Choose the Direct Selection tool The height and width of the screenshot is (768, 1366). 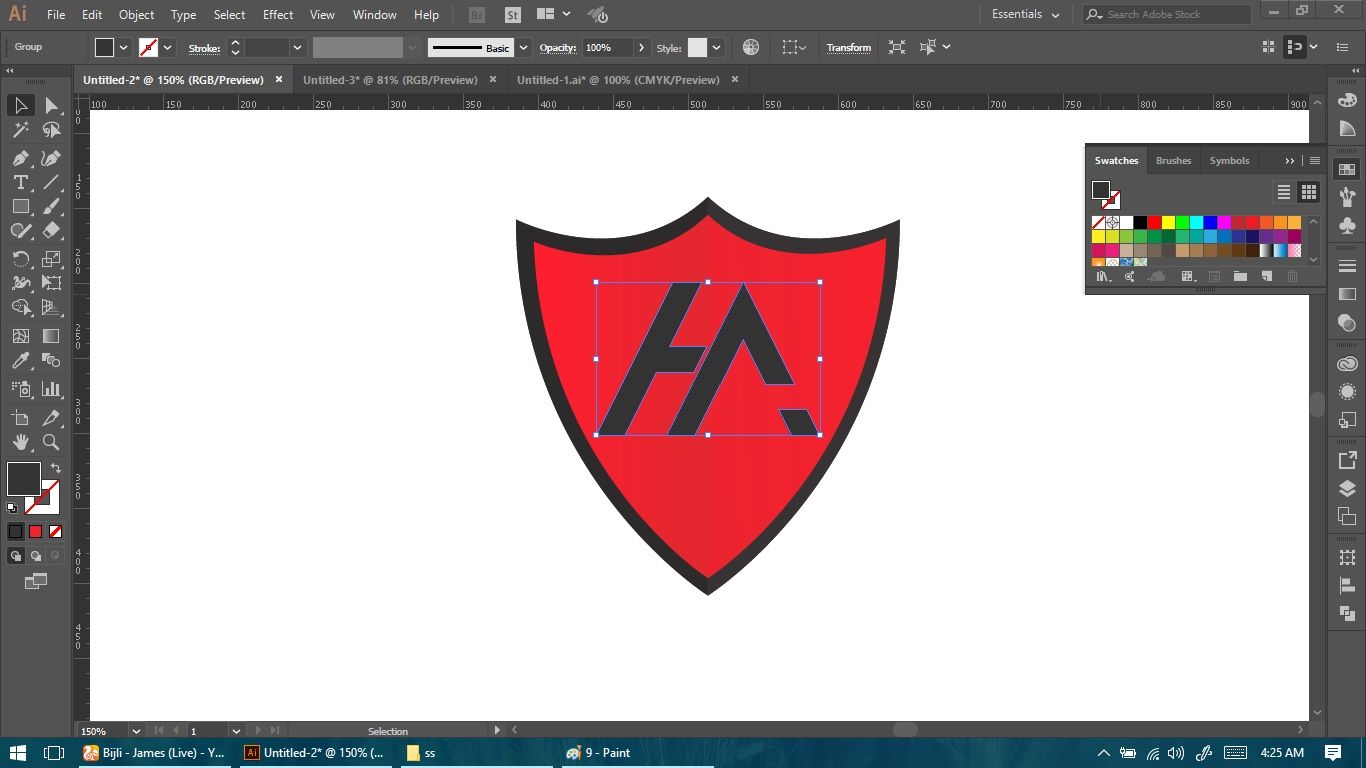[51, 105]
